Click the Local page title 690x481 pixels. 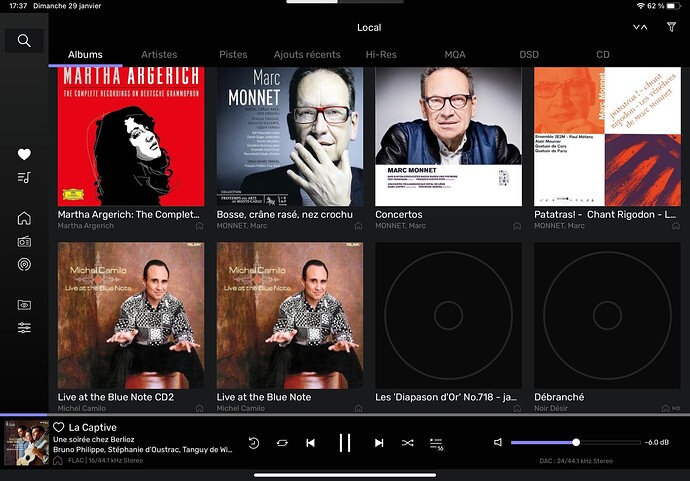tap(369, 27)
